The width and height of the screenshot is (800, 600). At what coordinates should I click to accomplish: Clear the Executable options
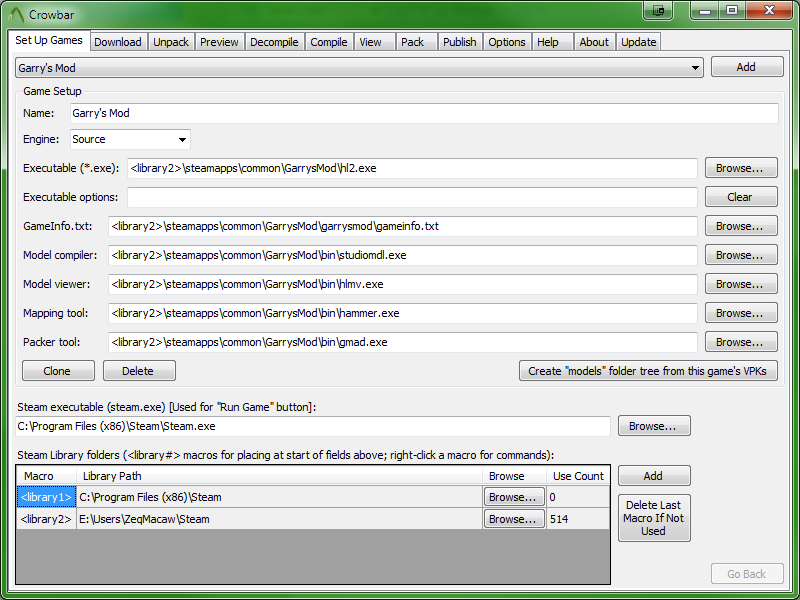[x=741, y=197]
